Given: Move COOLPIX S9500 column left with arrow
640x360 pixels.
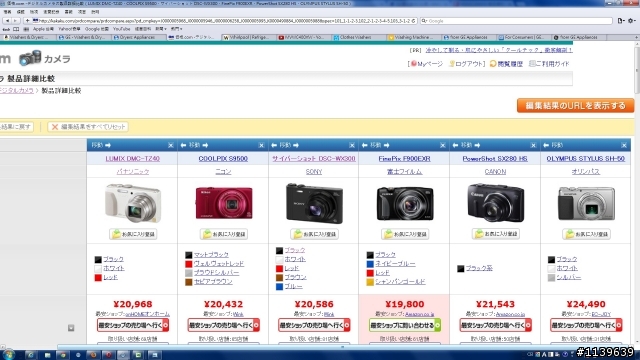Looking at the screenshot, I should pos(183,145).
